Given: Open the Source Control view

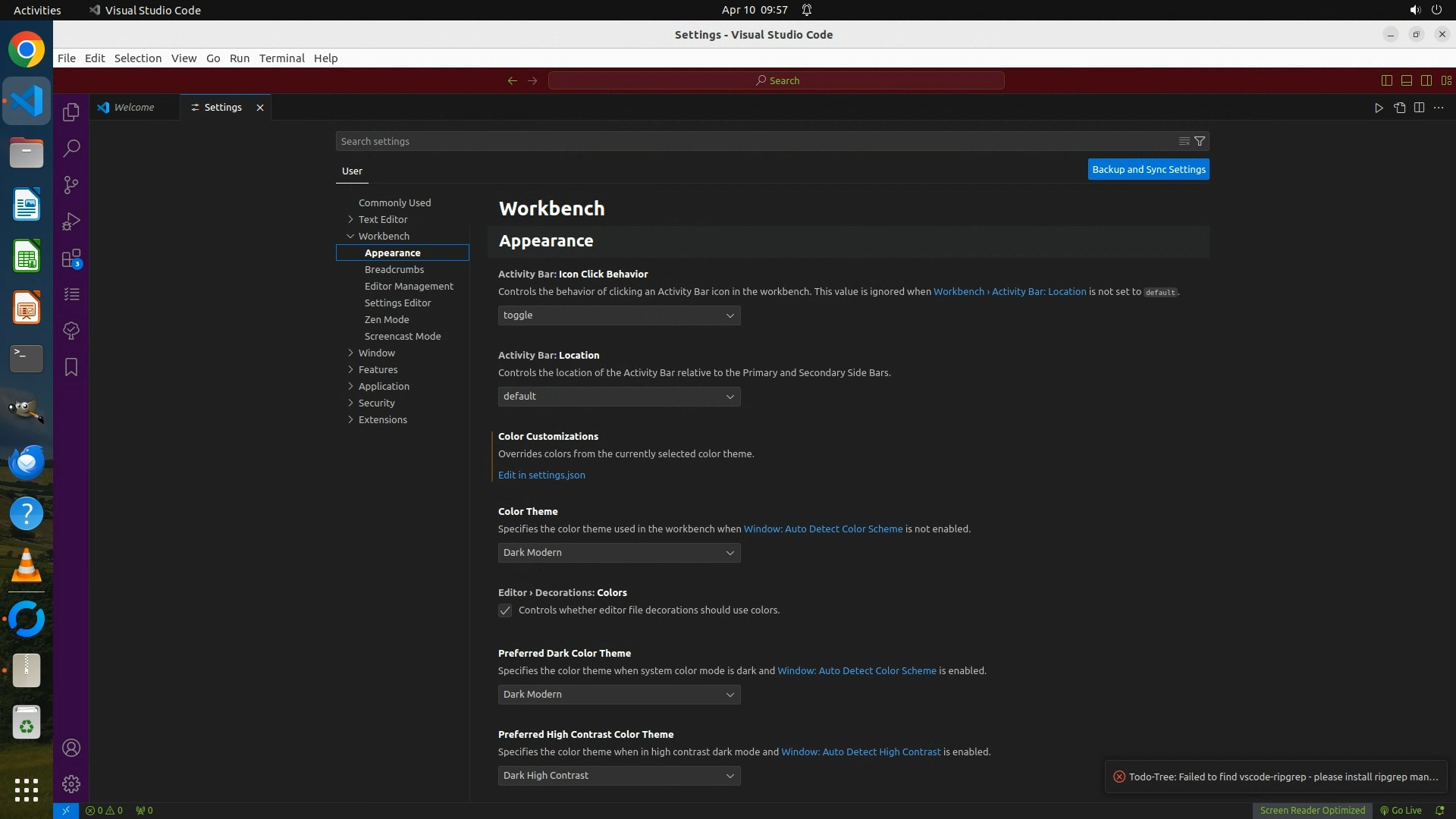Looking at the screenshot, I should [x=71, y=185].
